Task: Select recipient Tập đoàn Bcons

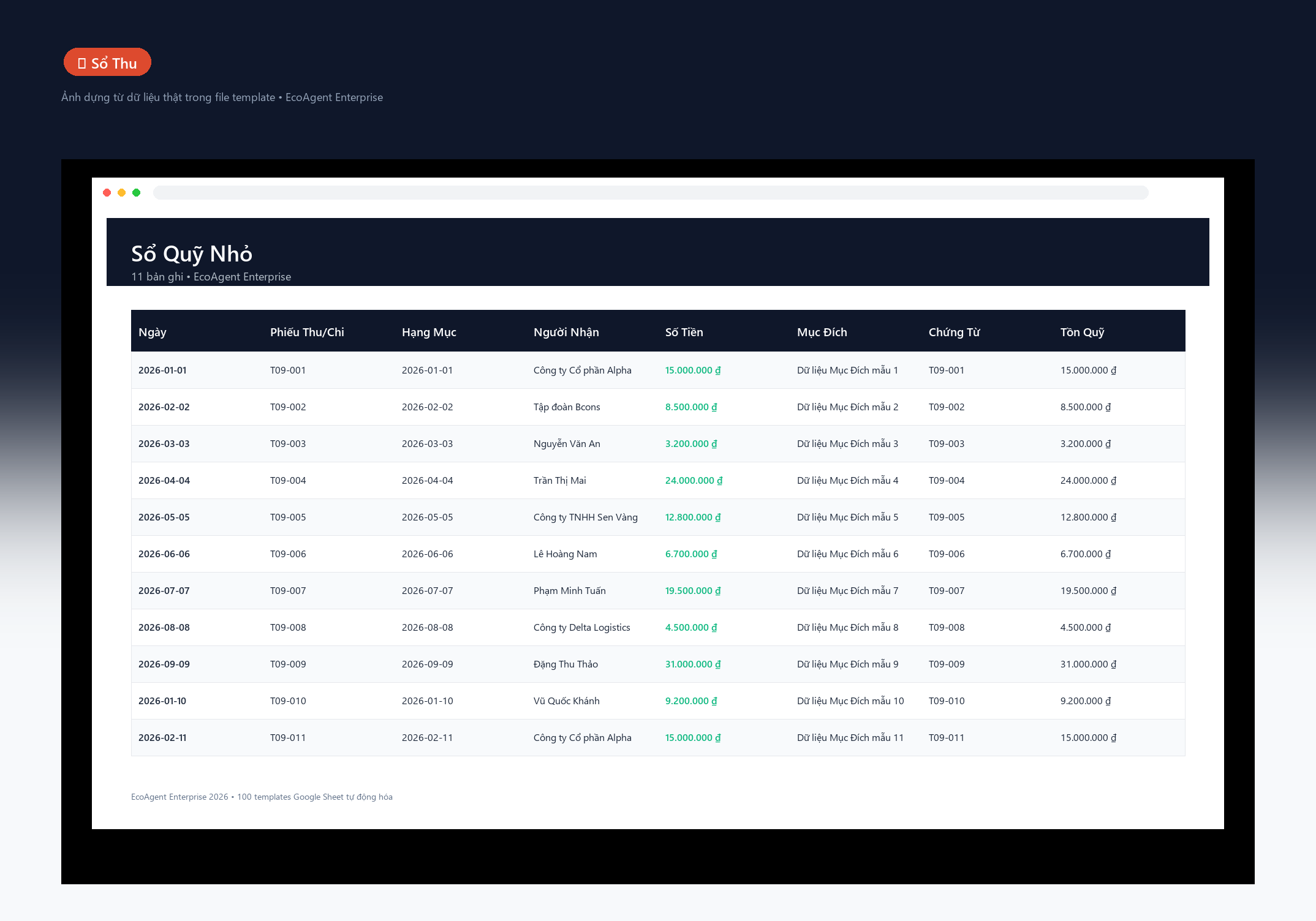Action: [567, 407]
